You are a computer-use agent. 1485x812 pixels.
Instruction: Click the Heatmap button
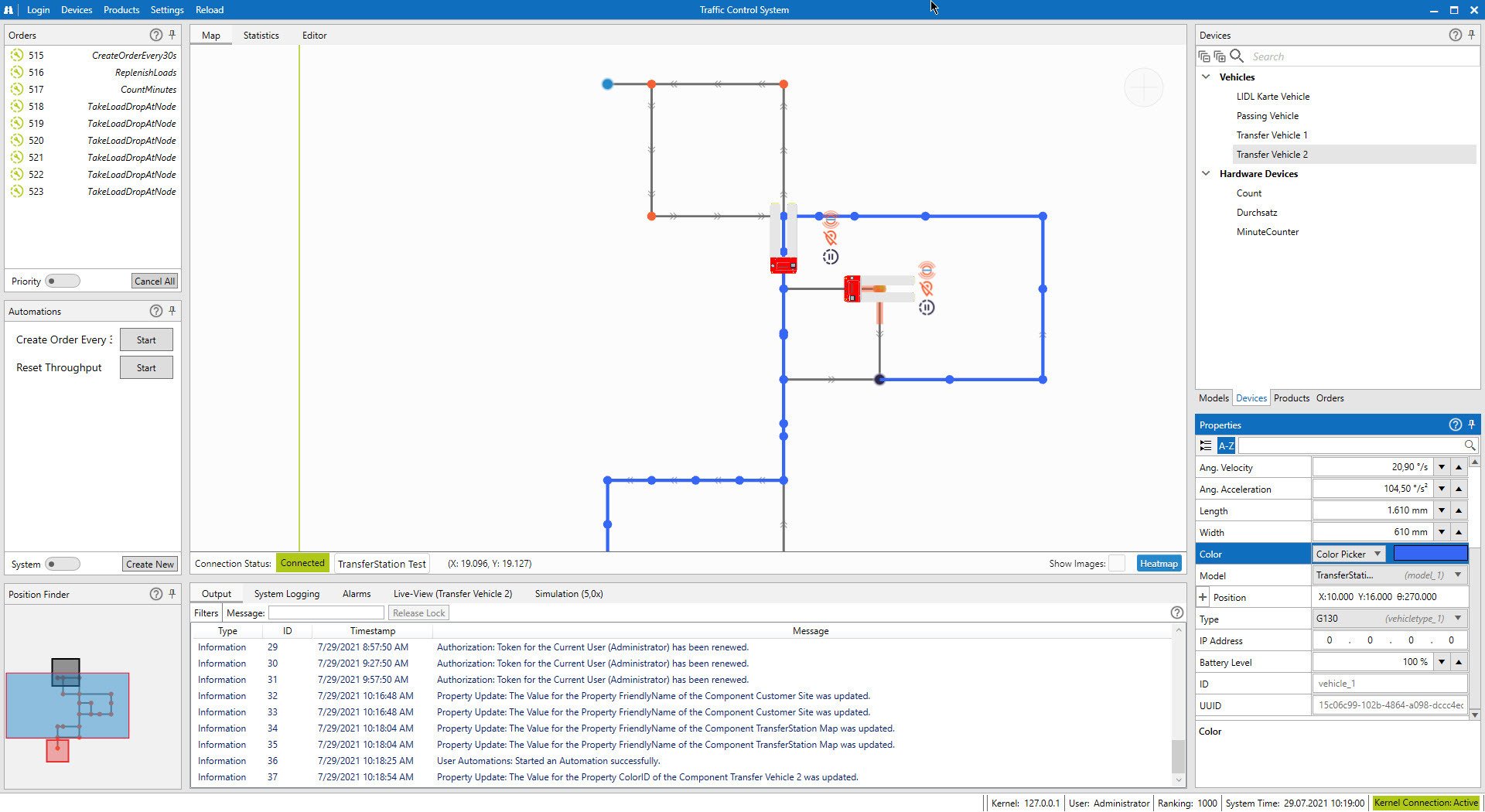pyautogui.click(x=1159, y=564)
